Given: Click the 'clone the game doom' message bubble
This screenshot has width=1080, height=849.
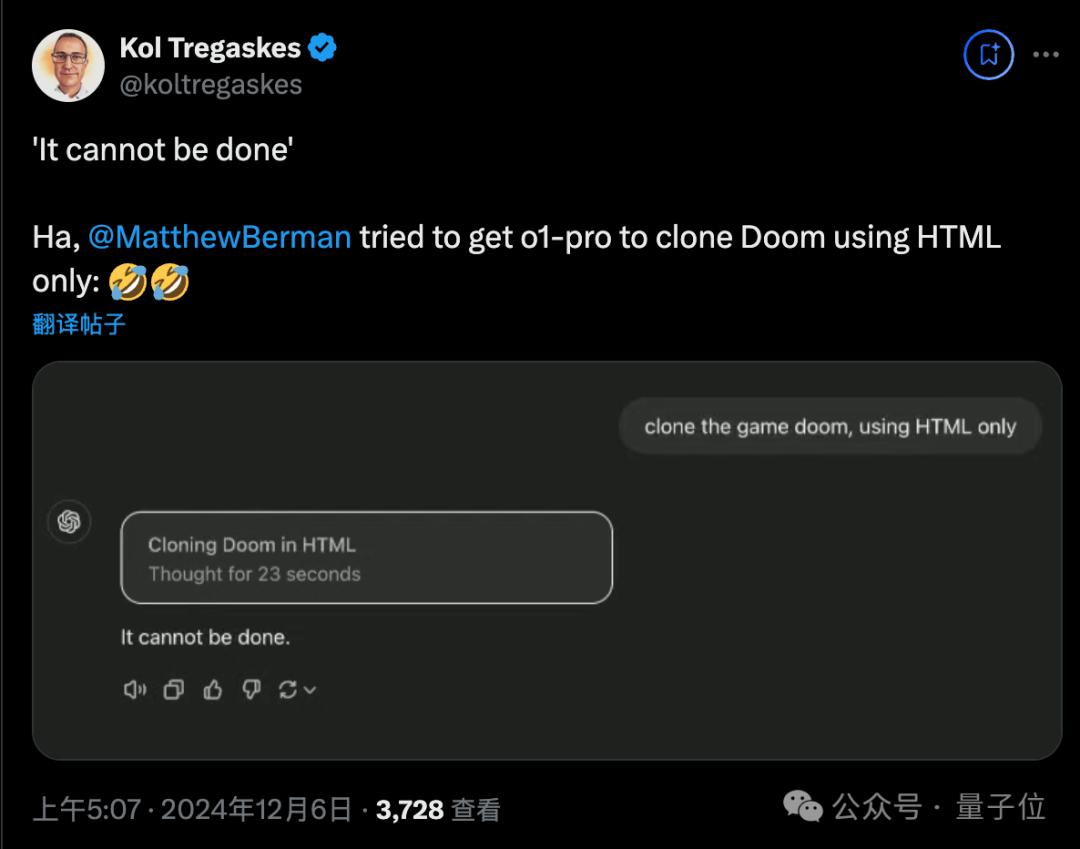Looking at the screenshot, I should coord(830,427).
